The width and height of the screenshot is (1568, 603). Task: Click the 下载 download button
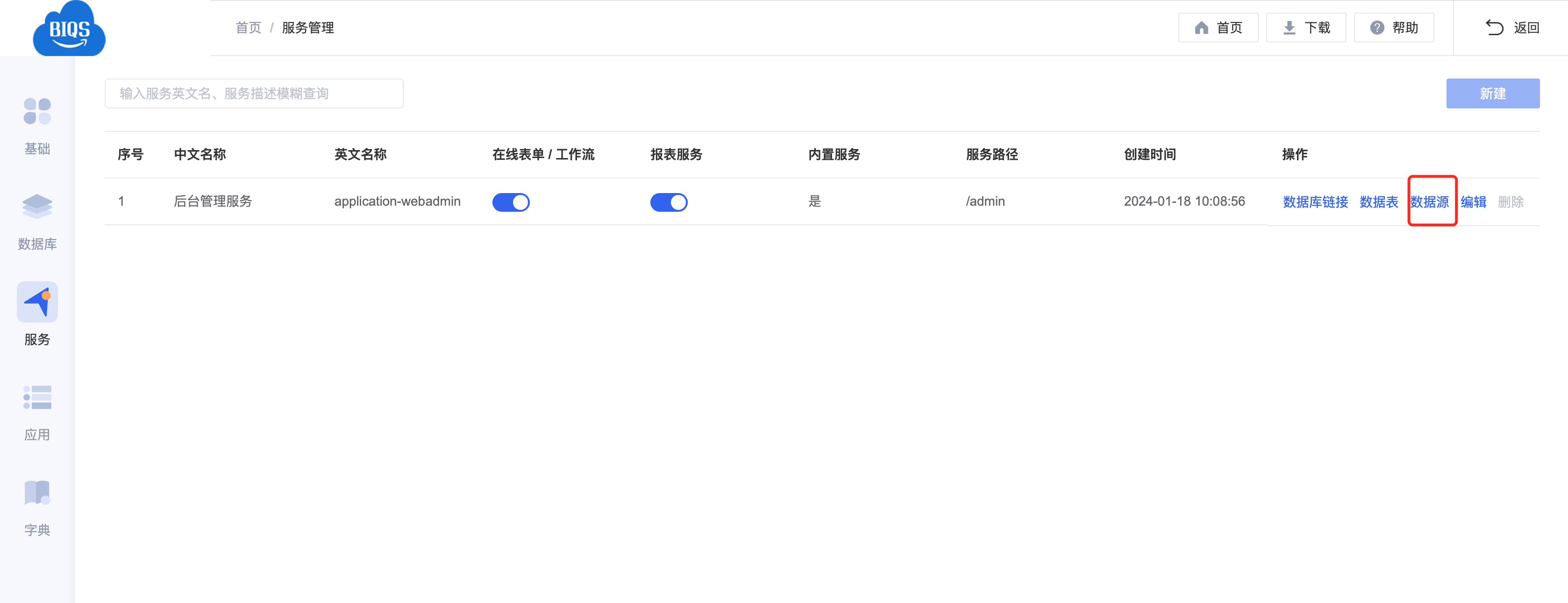click(1305, 28)
